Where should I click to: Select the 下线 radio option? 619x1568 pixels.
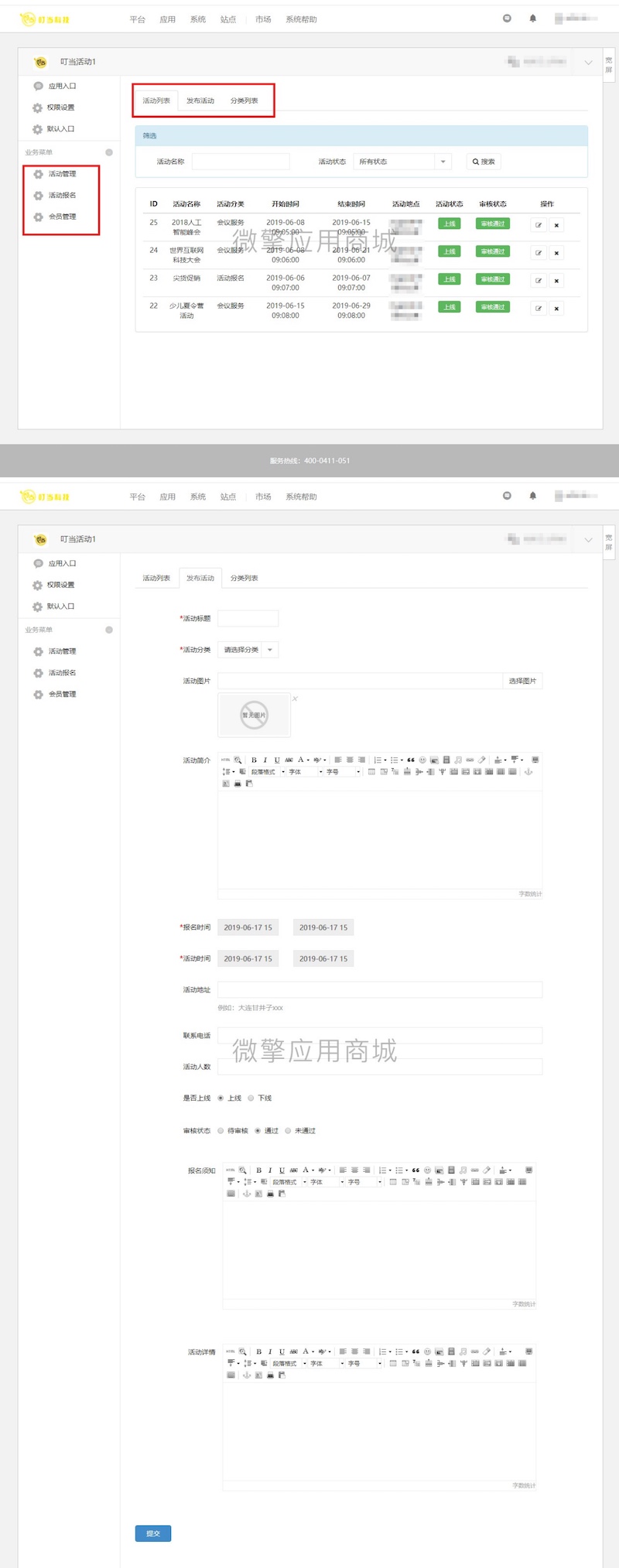click(251, 1098)
